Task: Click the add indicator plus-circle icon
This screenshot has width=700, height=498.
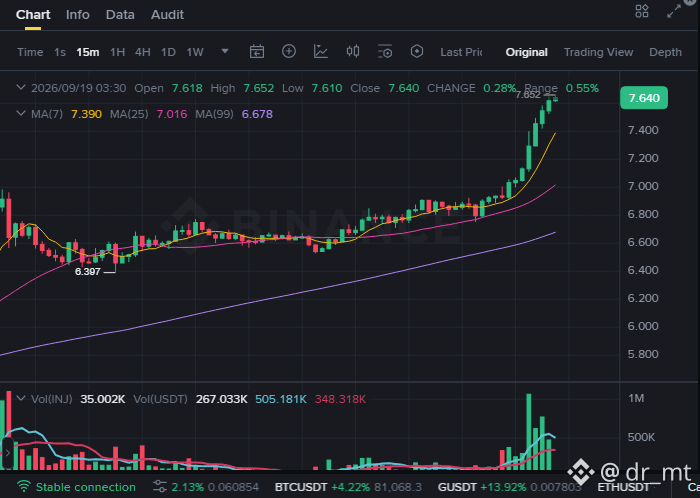Action: coord(289,51)
